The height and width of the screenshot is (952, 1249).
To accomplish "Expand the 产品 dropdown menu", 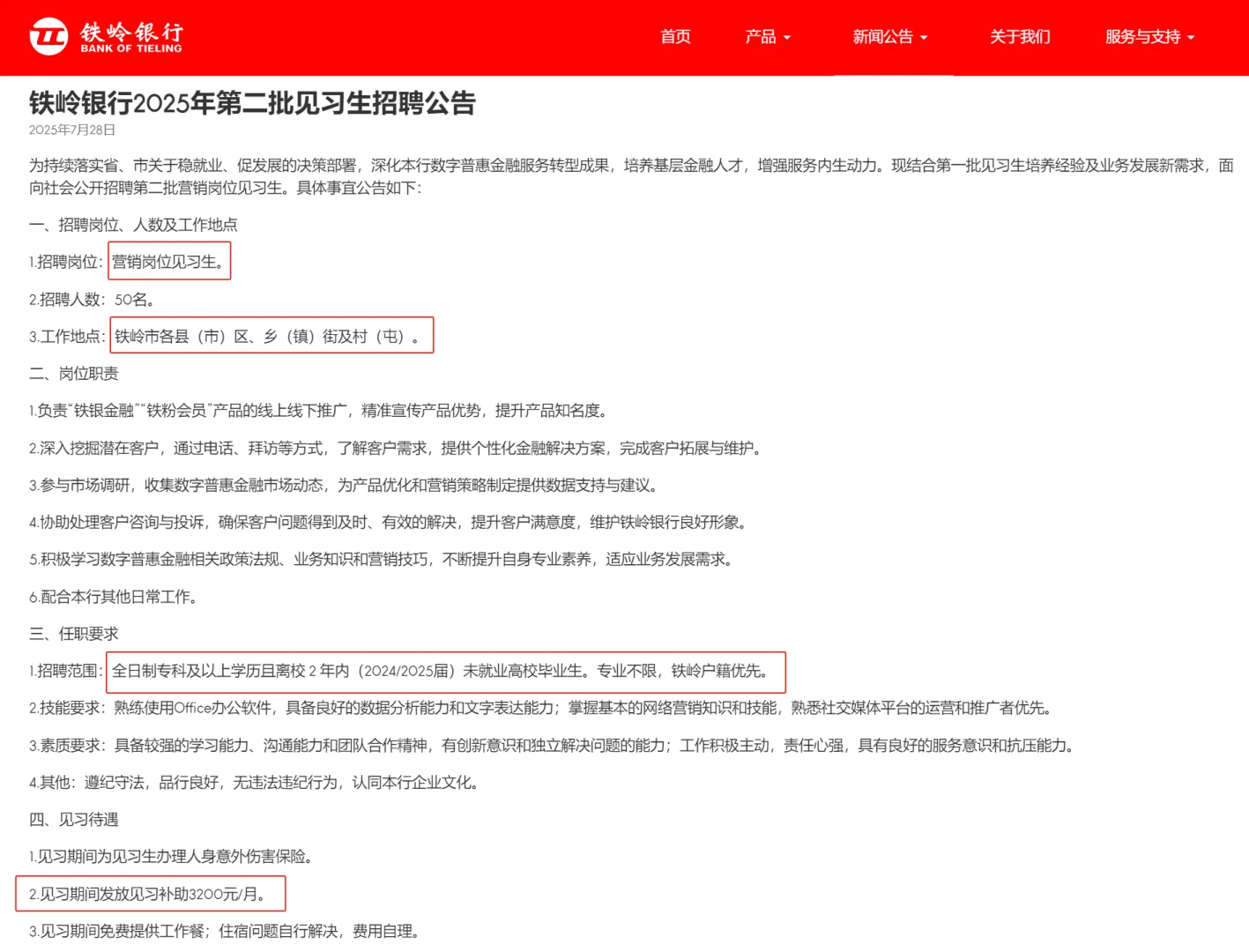I will click(x=768, y=37).
